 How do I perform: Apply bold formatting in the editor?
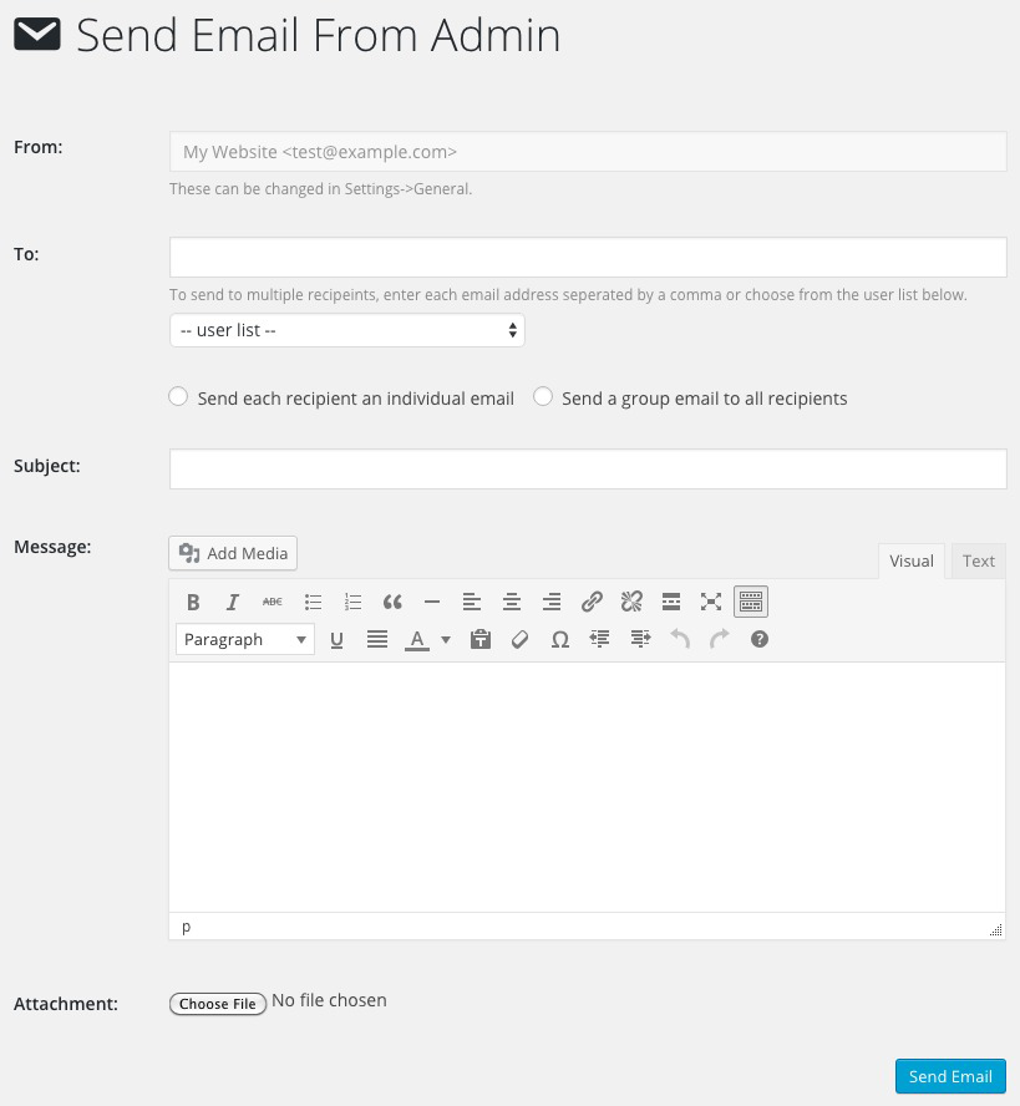pyautogui.click(x=192, y=601)
